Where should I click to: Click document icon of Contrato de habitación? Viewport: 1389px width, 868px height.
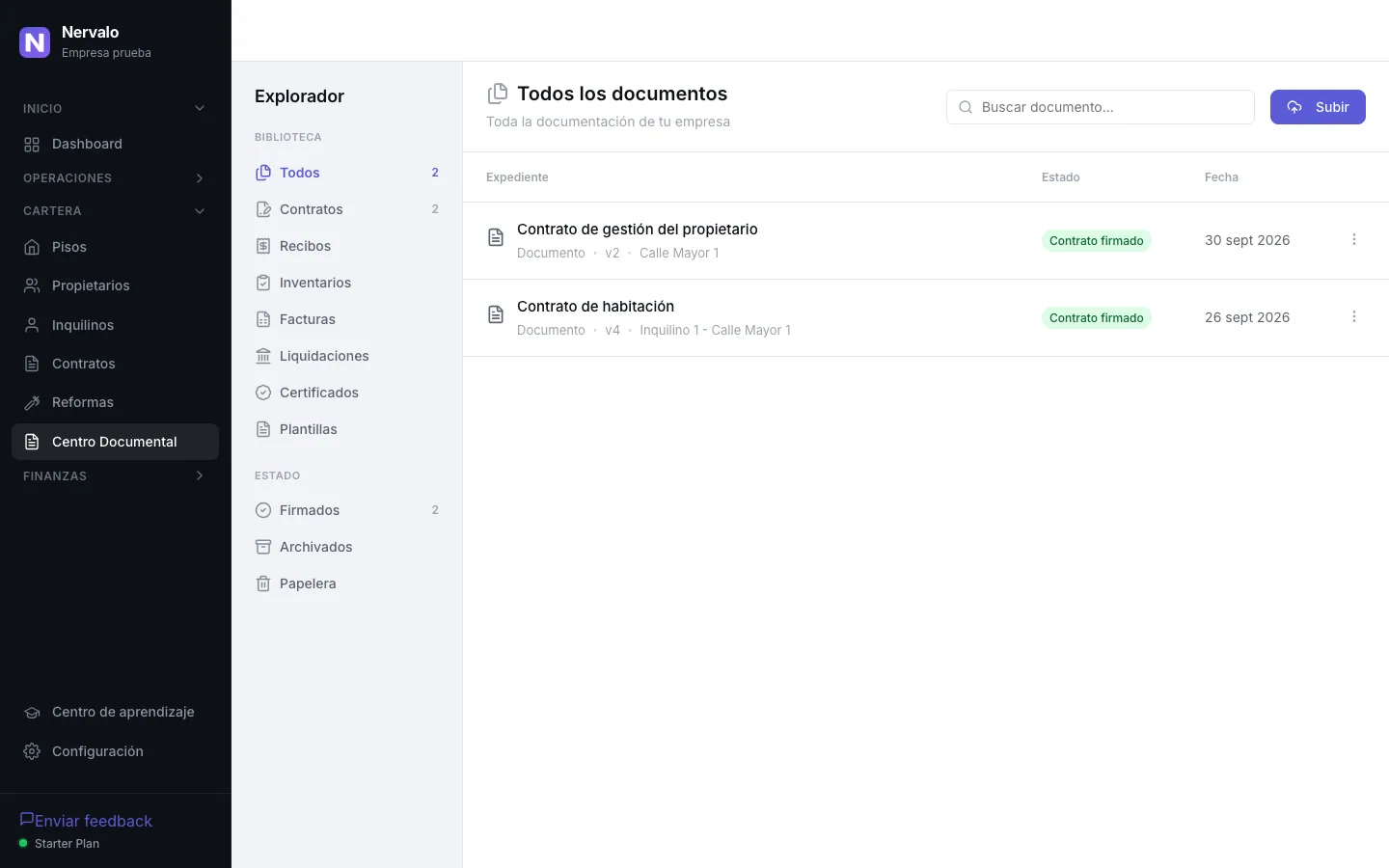[496, 314]
